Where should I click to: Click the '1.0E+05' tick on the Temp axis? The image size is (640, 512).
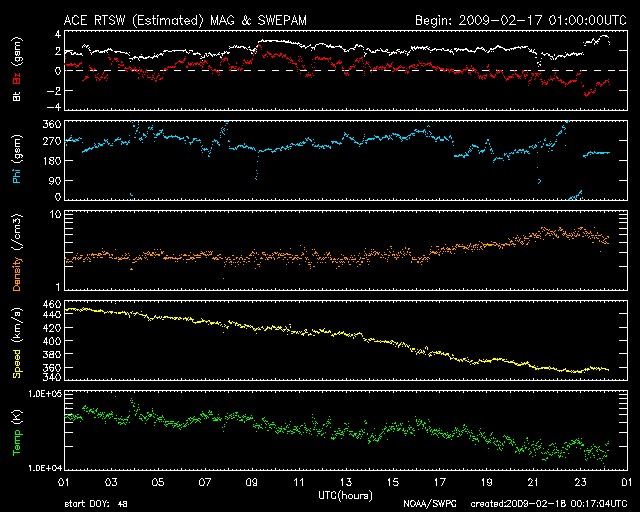pyautogui.click(x=45, y=393)
